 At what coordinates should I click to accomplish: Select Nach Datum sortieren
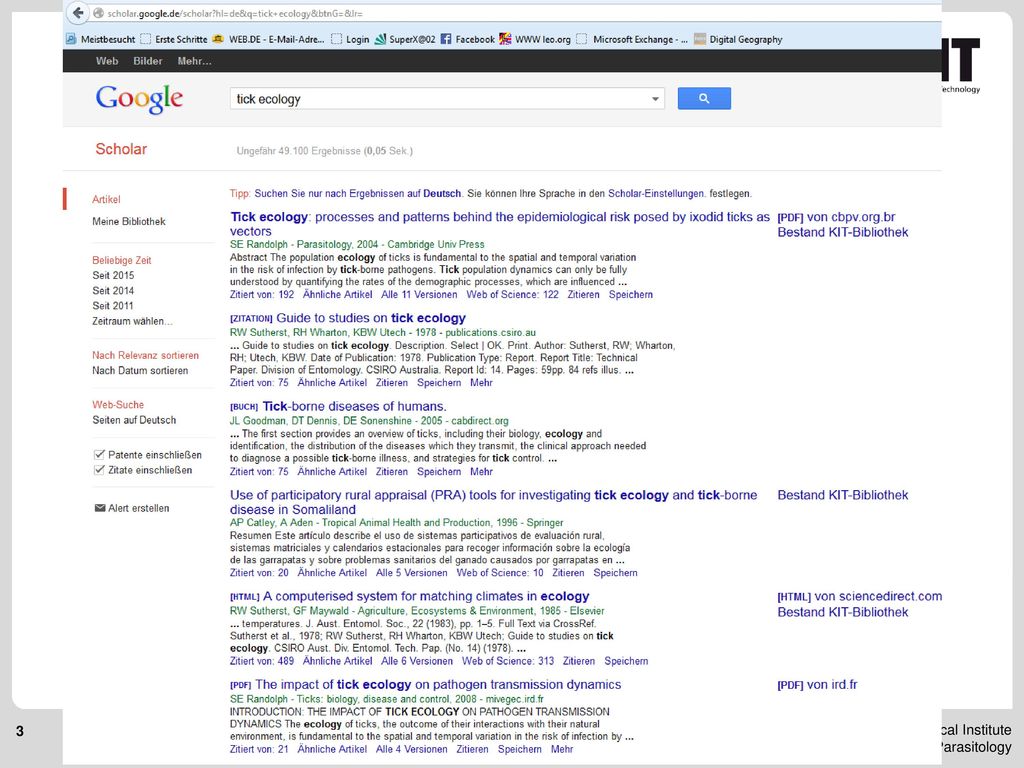pos(140,370)
